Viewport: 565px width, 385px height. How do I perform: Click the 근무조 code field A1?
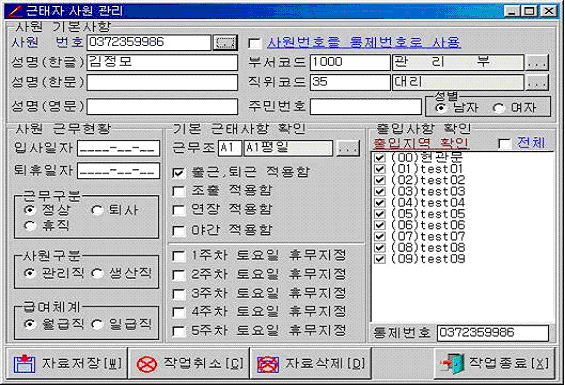230,148
